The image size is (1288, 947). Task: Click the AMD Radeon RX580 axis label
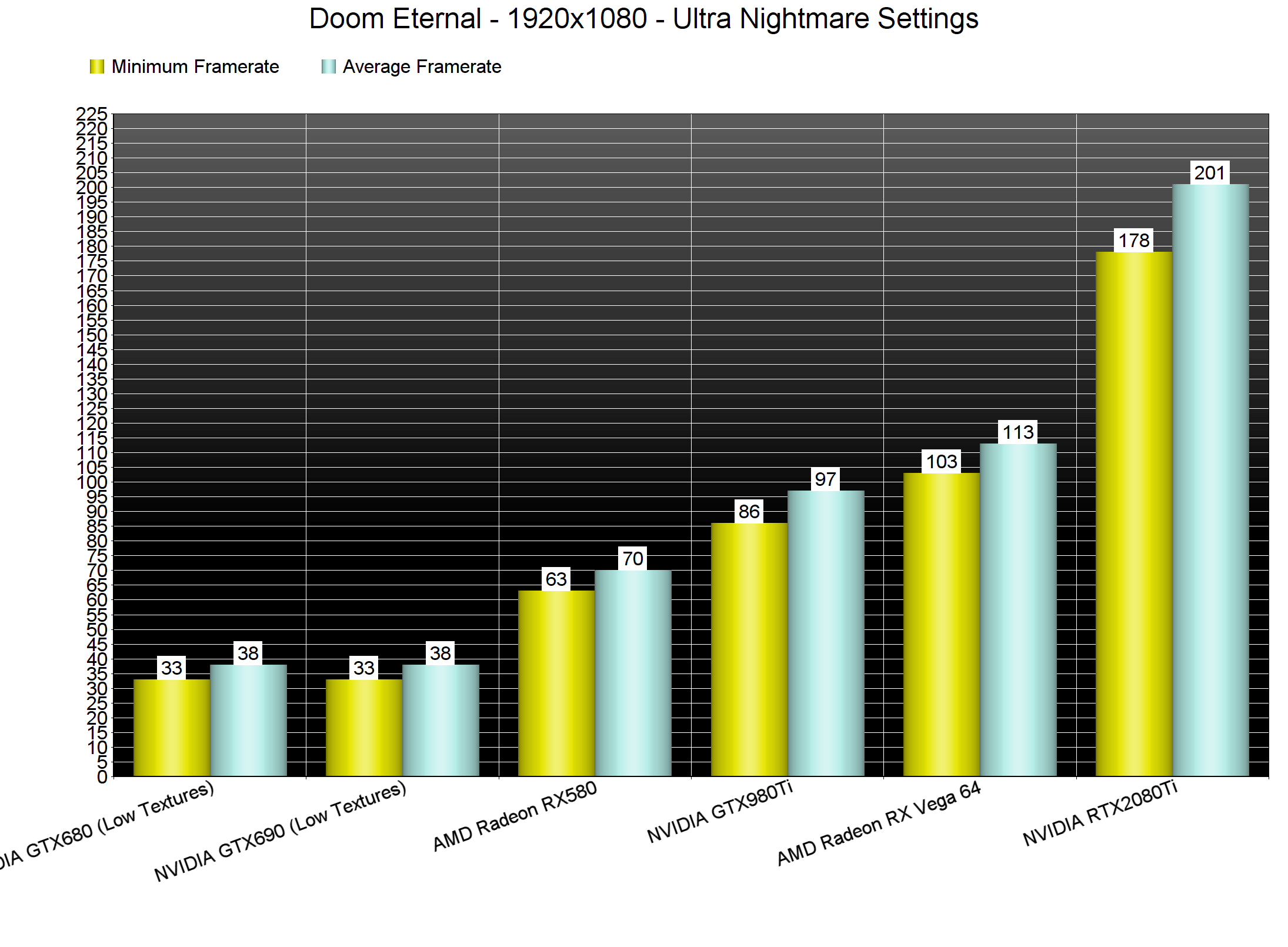(515, 816)
